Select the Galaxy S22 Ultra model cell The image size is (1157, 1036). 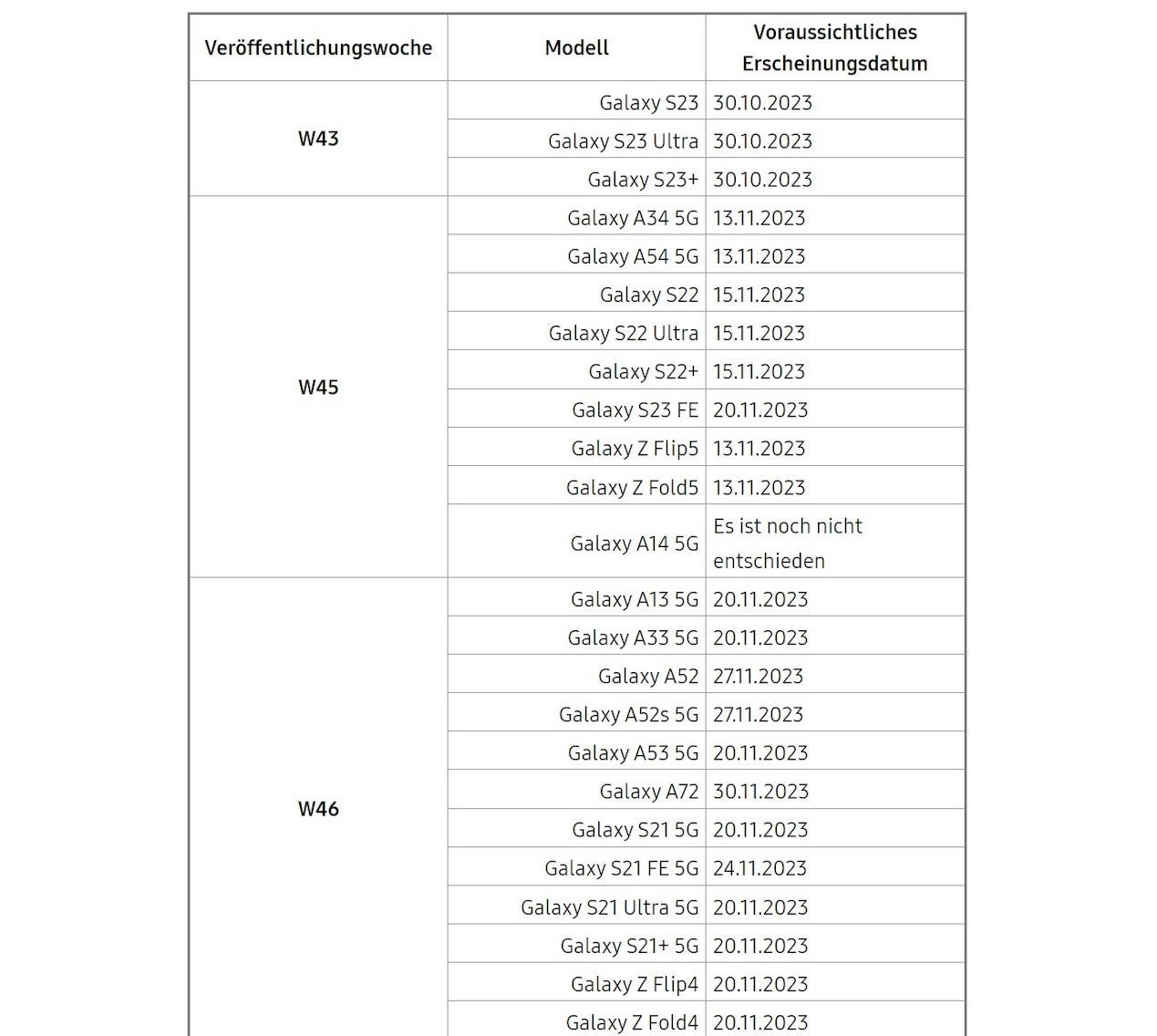click(x=576, y=332)
